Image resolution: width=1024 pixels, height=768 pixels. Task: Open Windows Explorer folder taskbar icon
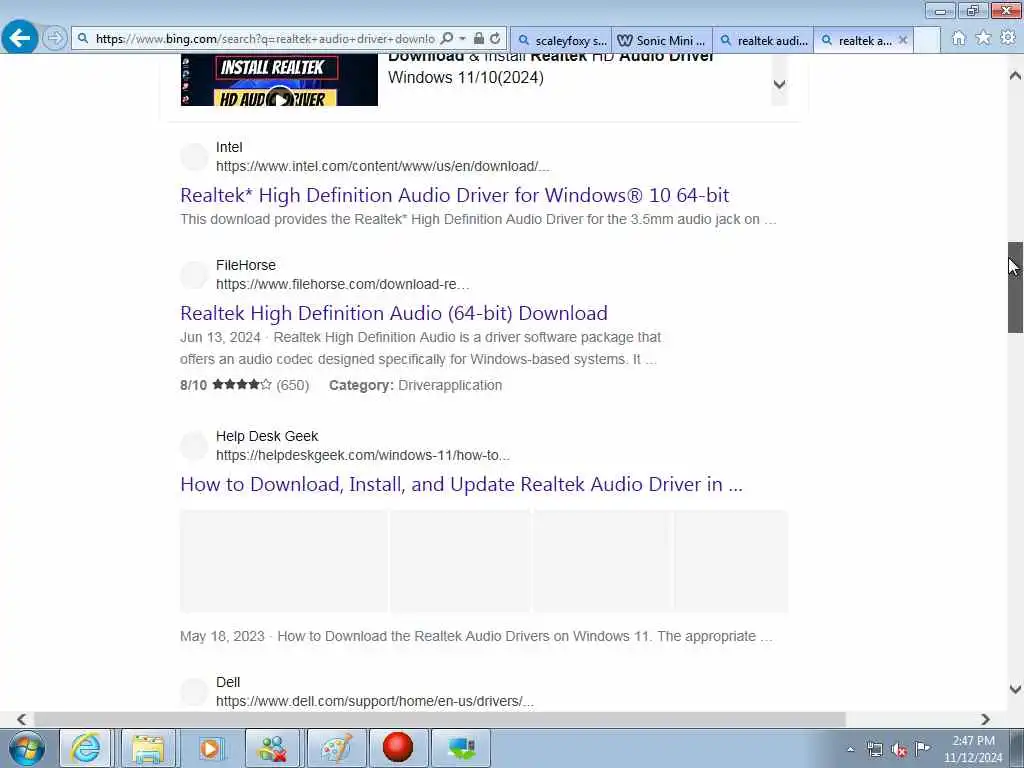148,748
